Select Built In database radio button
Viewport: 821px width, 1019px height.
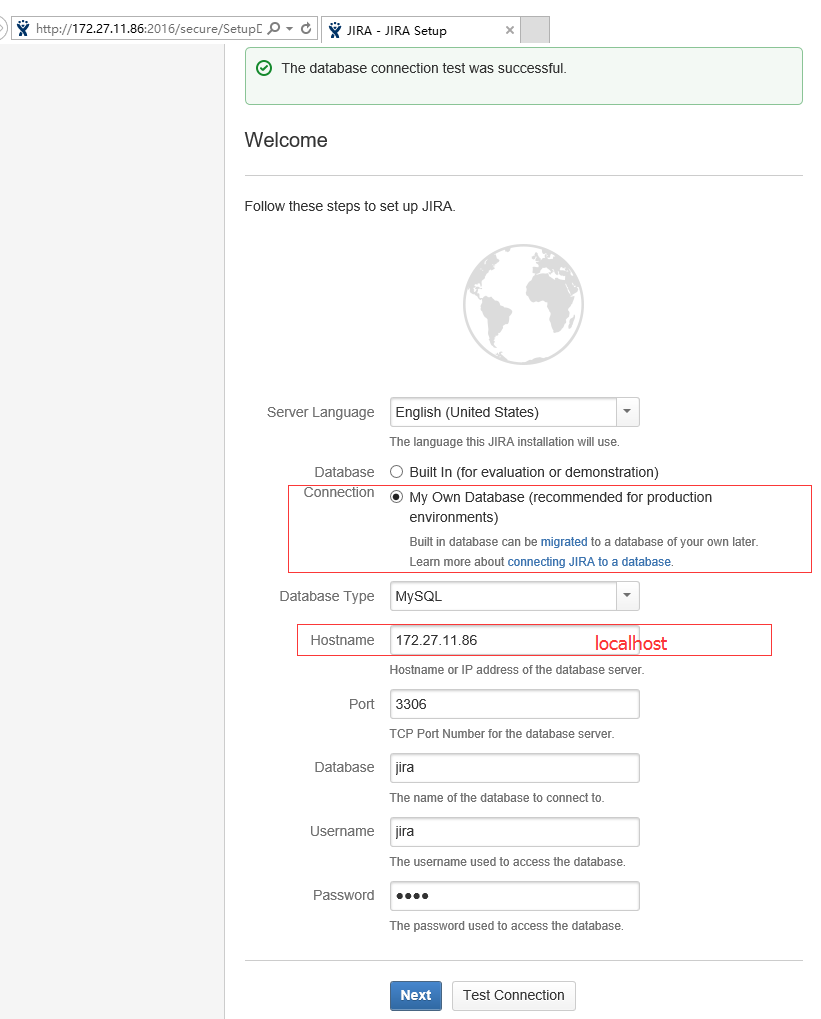[x=396, y=472]
